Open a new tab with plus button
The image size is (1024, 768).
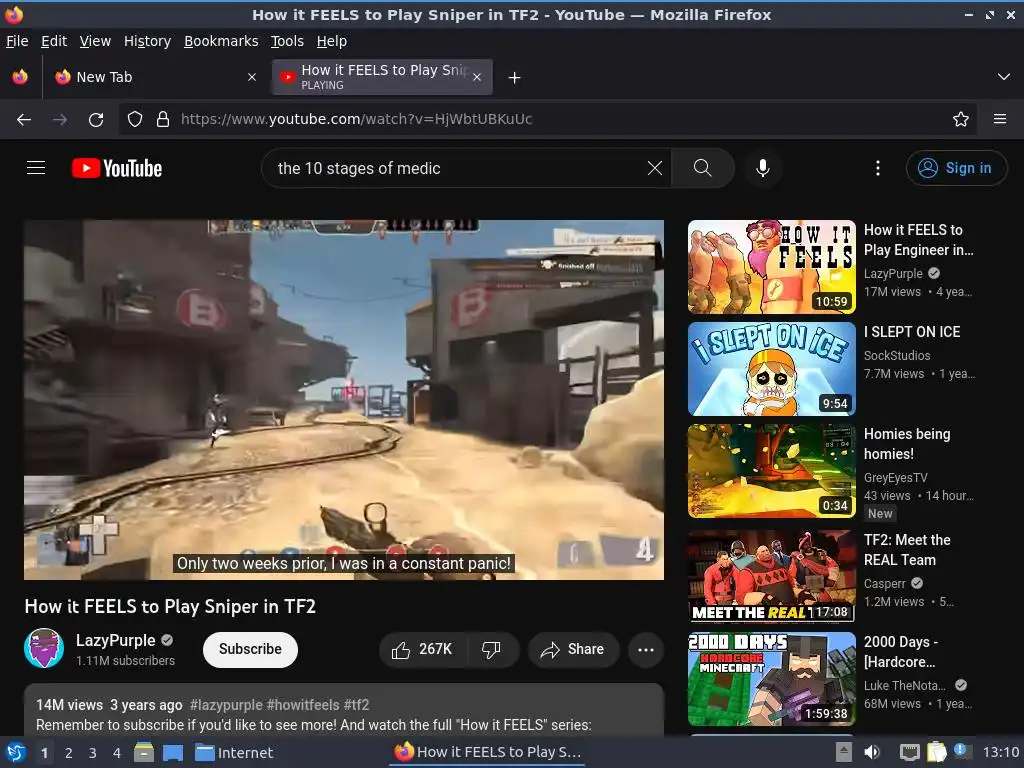click(515, 78)
